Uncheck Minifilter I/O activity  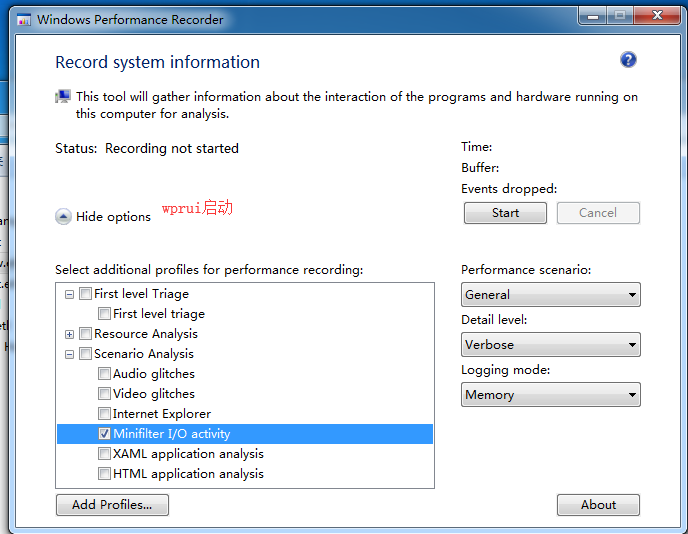104,434
